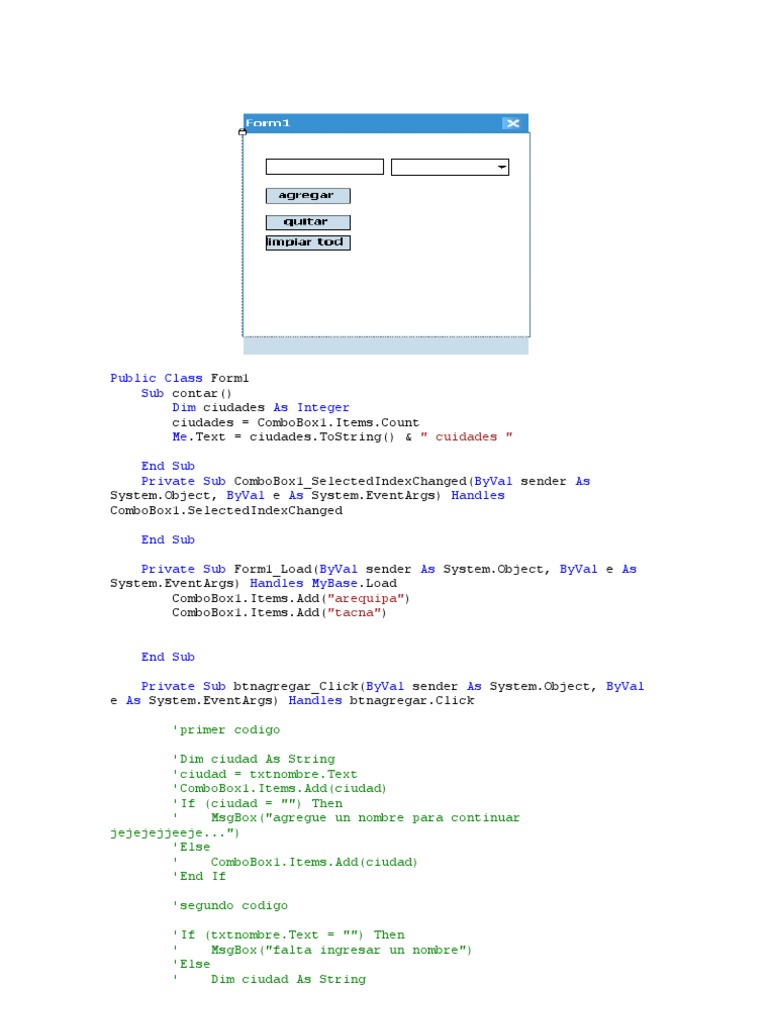Click the quitar button
This screenshot has width=768, height=1024.
[308, 222]
